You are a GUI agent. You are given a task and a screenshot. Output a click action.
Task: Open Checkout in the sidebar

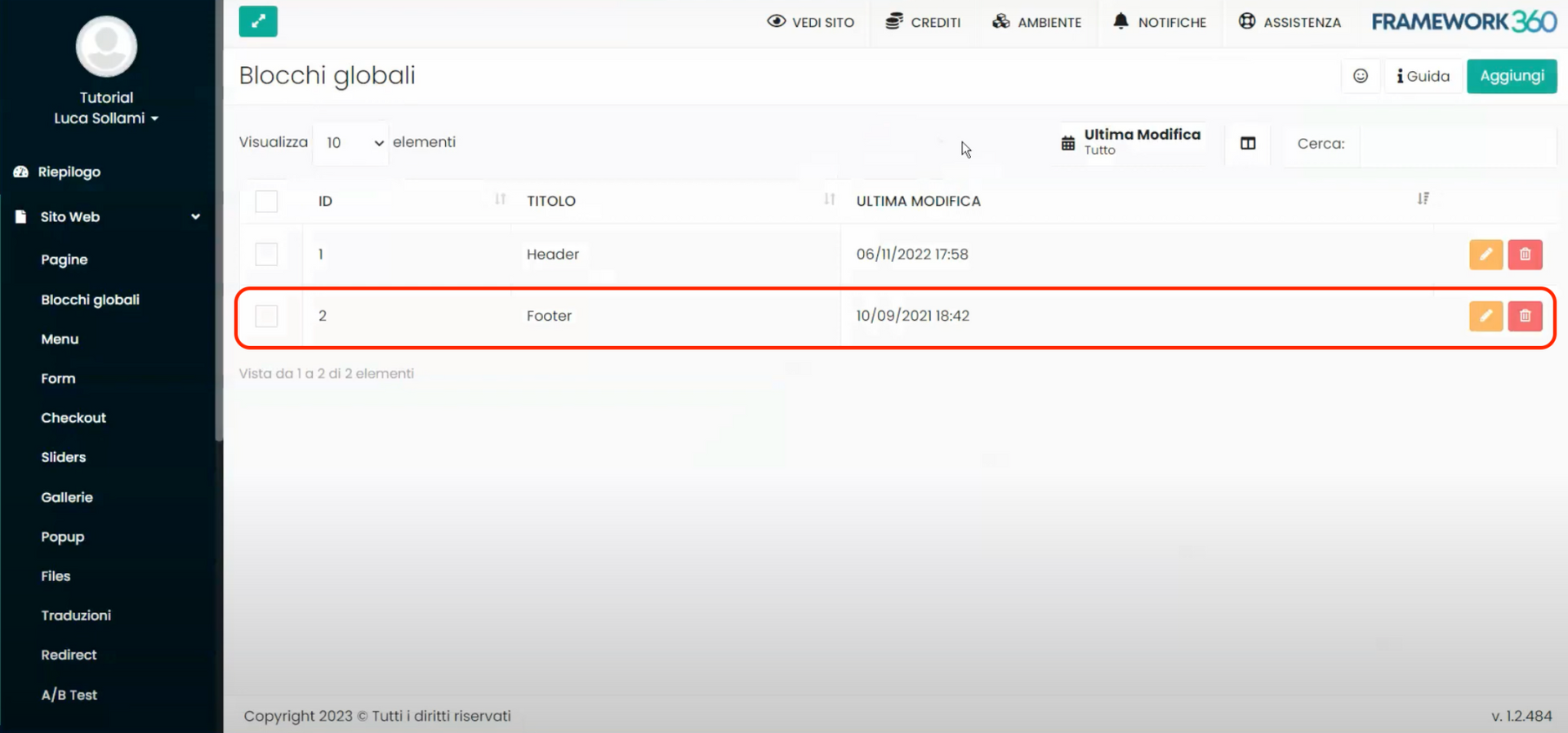[73, 418]
